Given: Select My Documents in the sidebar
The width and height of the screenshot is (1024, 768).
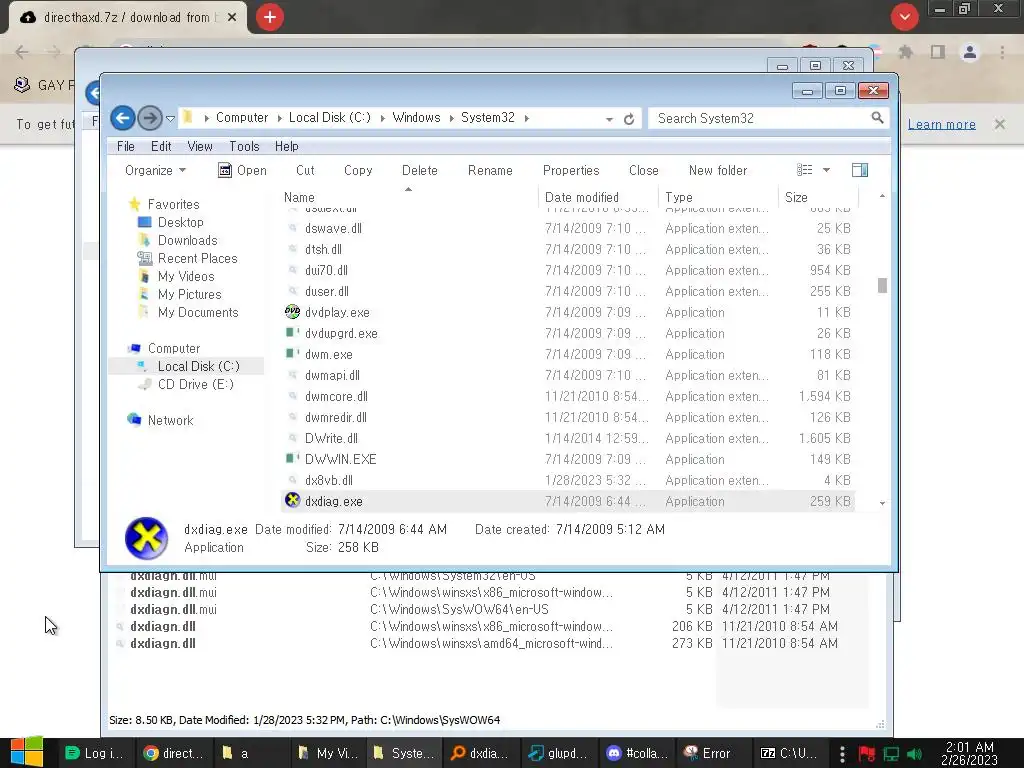Looking at the screenshot, I should click(197, 312).
